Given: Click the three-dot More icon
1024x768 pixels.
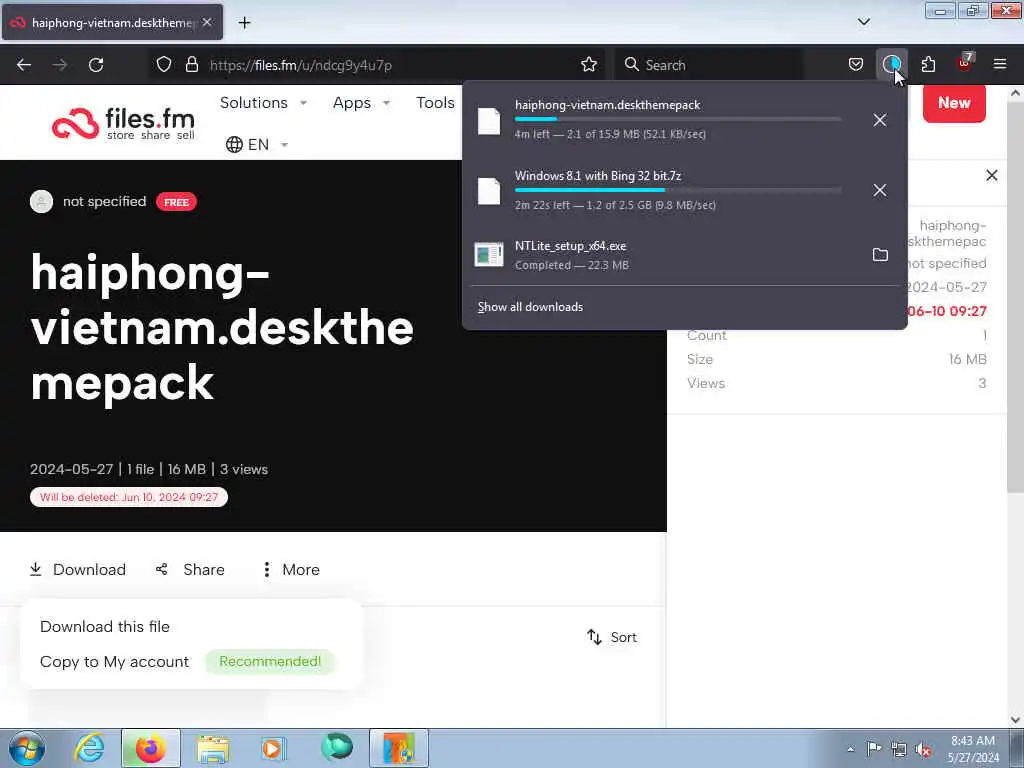Looking at the screenshot, I should [x=266, y=569].
